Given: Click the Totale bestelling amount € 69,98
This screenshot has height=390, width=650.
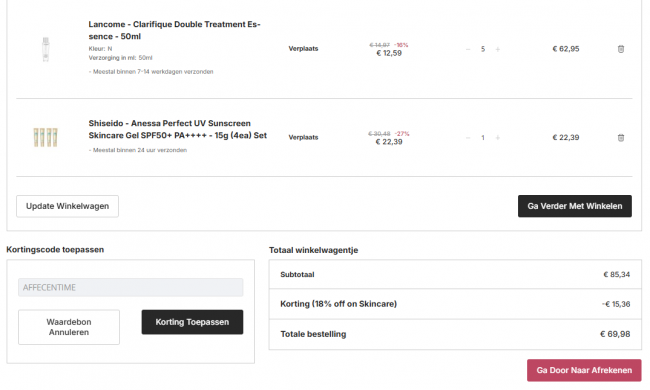Looking at the screenshot, I should (x=615, y=334).
